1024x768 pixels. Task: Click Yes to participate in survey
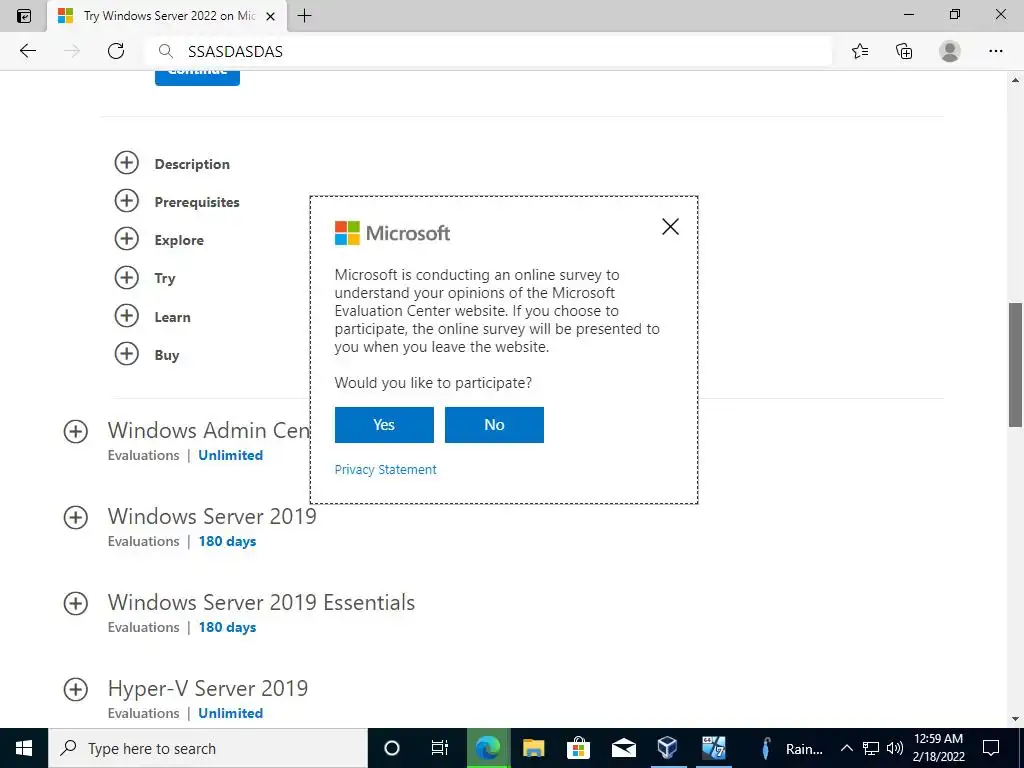pos(384,424)
